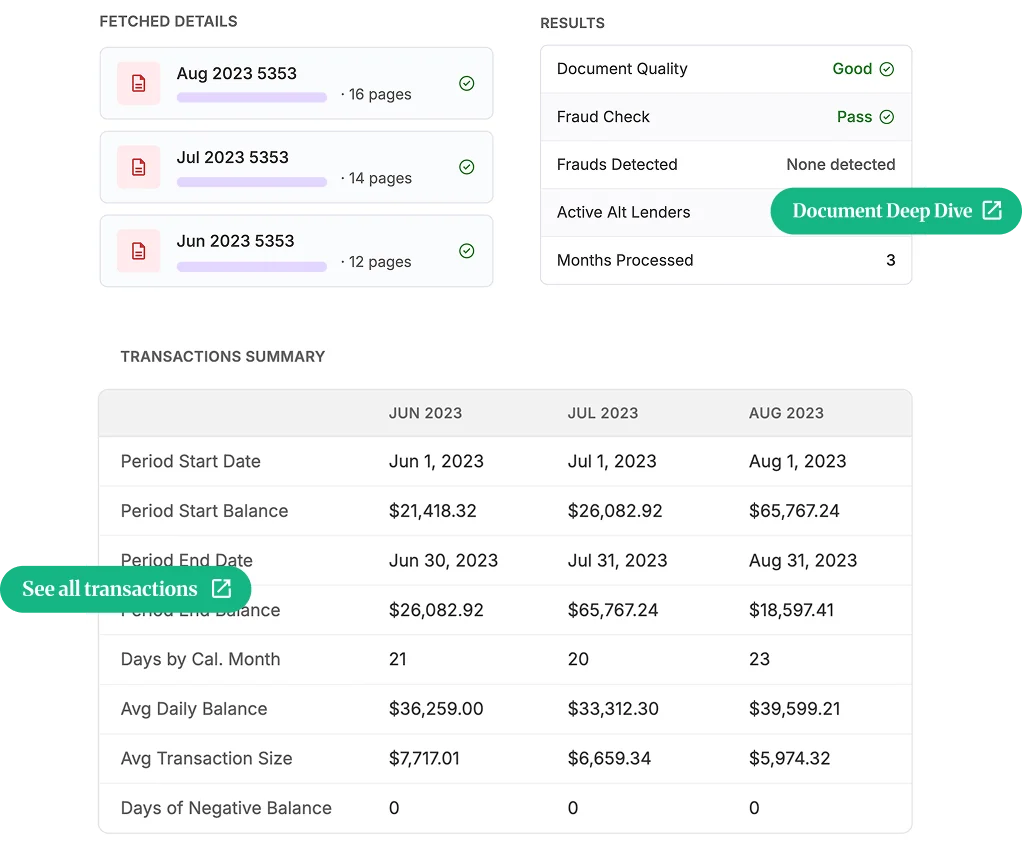Expand the Aug 2023 5353 statement card
1022x850 pixels.
296,83
